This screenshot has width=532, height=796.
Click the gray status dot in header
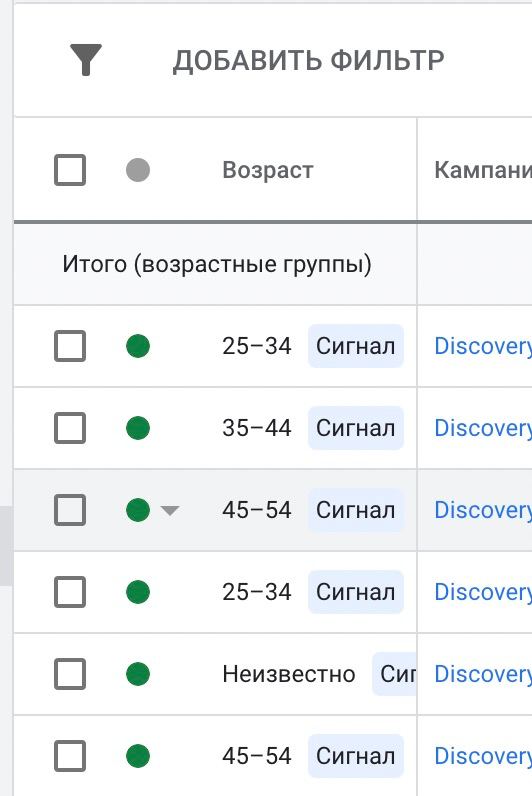[138, 170]
